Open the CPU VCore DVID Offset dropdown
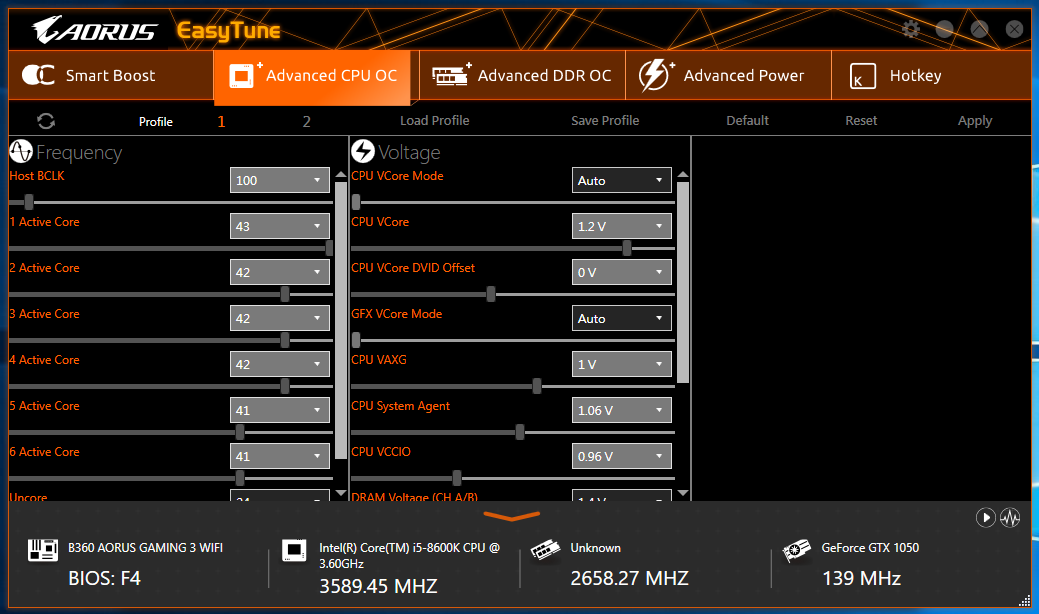The image size is (1039, 614). [x=622, y=272]
